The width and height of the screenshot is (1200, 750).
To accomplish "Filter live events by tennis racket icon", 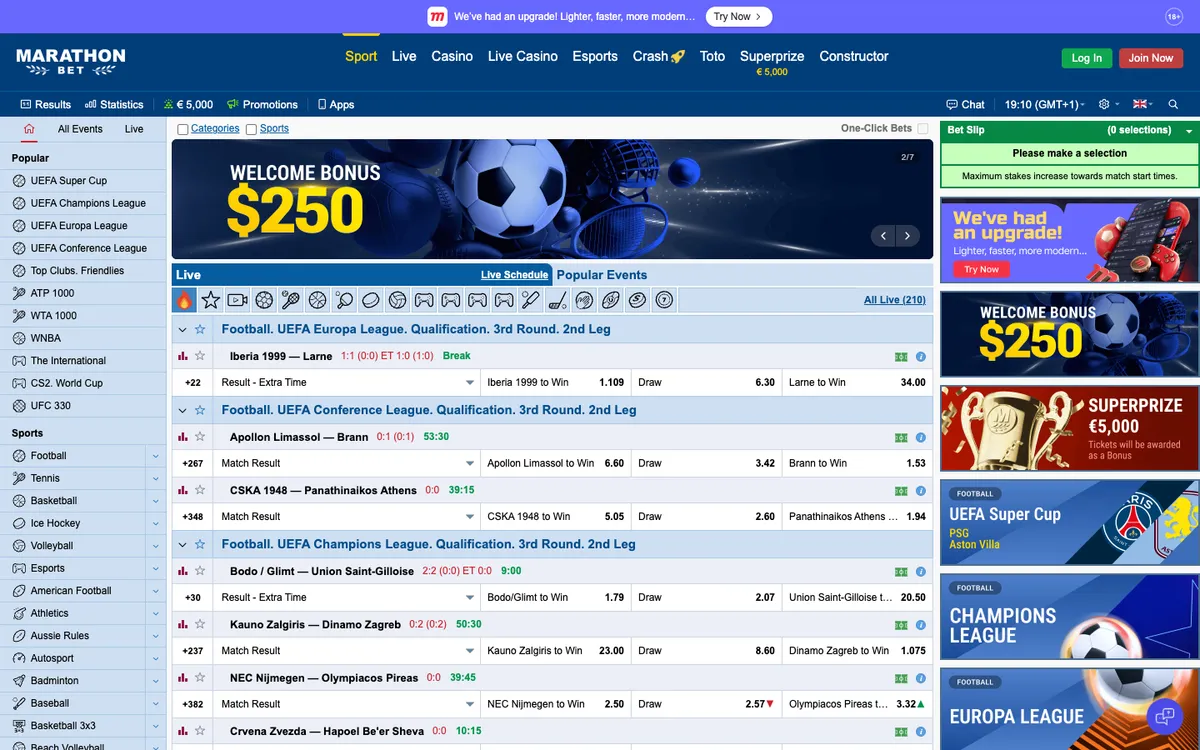I will (290, 300).
